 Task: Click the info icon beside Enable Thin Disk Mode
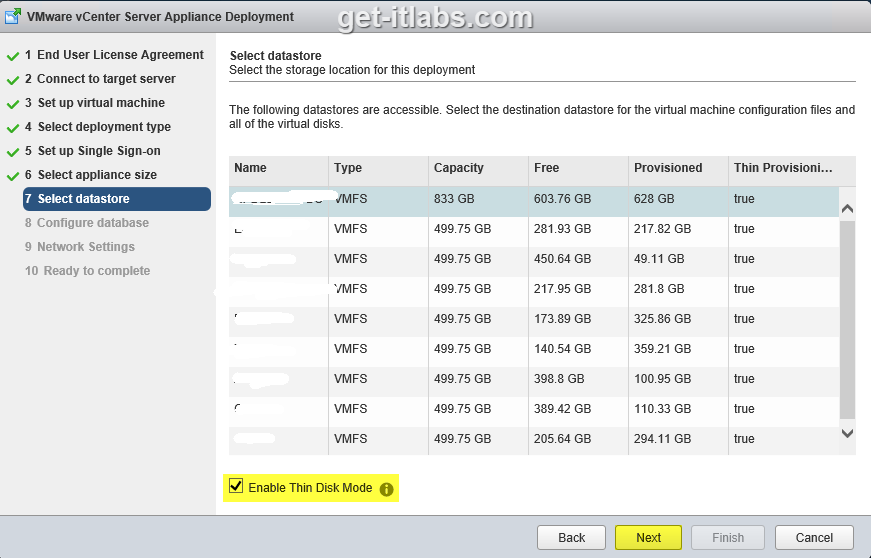tap(386, 488)
